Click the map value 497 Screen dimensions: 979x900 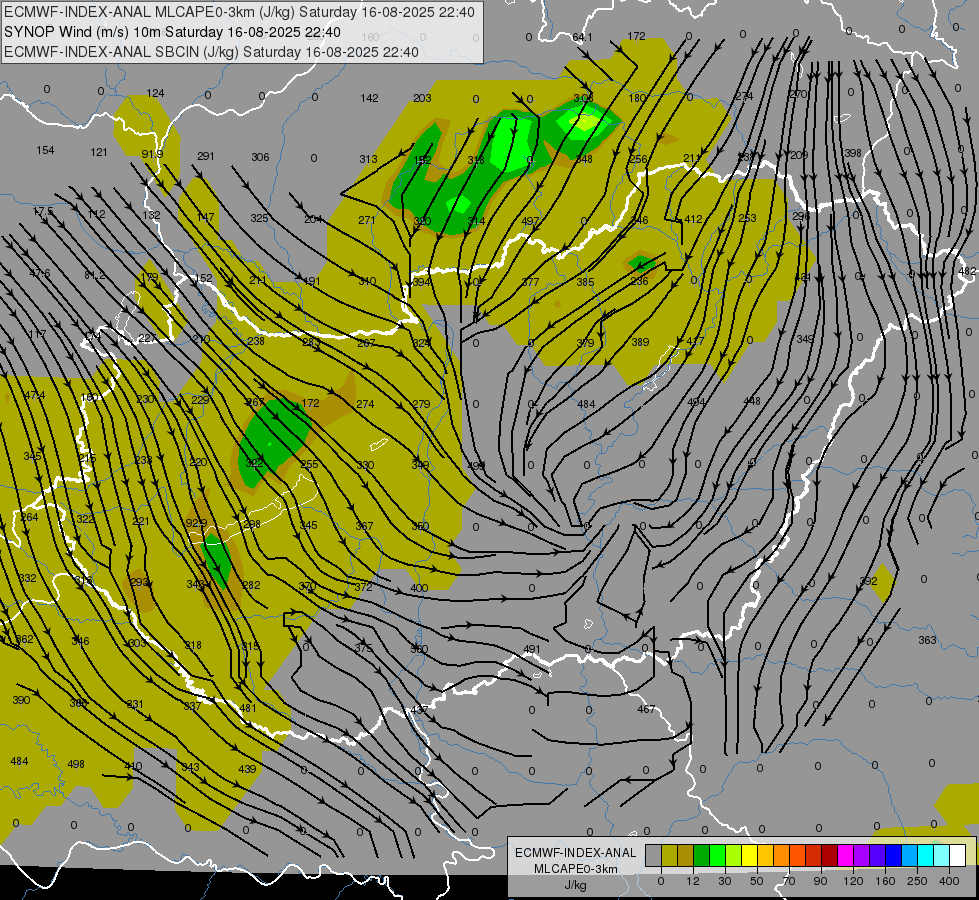pos(529,221)
